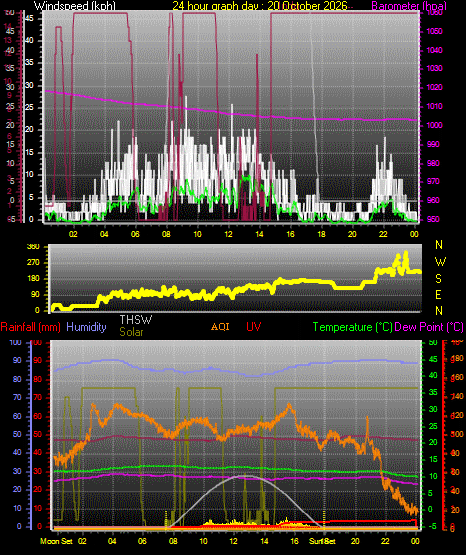Click the 22 hour tick on lower graph
The height and width of the screenshot is (555, 466).
coord(385,541)
